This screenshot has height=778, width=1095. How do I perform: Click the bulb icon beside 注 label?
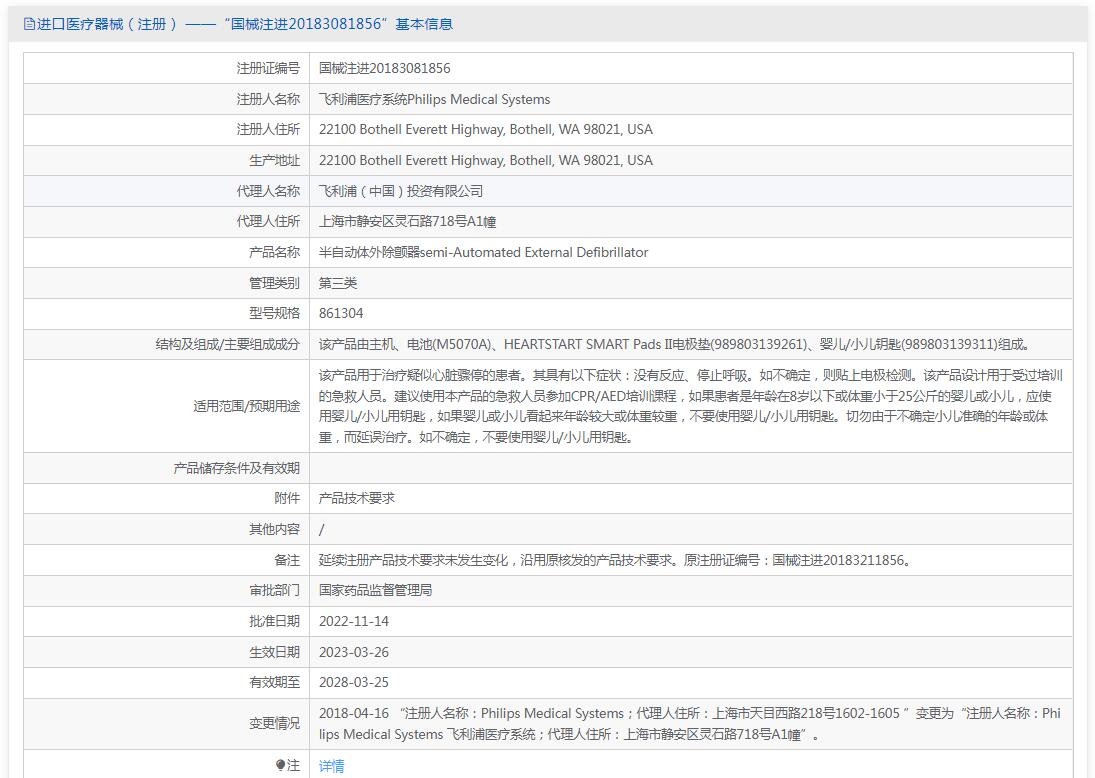click(x=280, y=765)
